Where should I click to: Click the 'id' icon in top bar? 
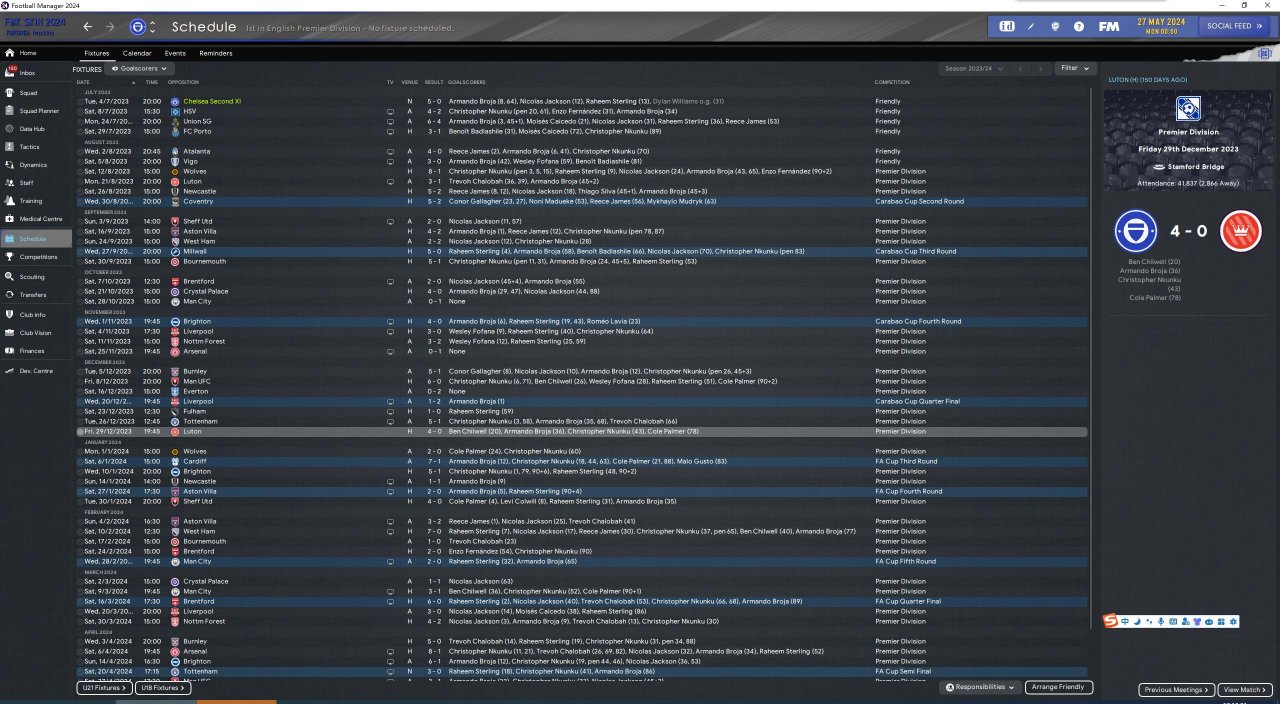(1007, 25)
